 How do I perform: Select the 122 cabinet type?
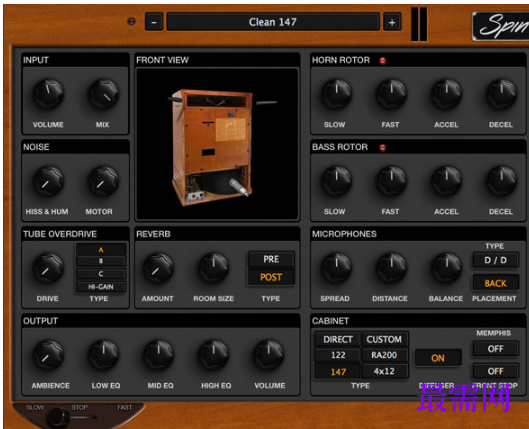click(338, 355)
